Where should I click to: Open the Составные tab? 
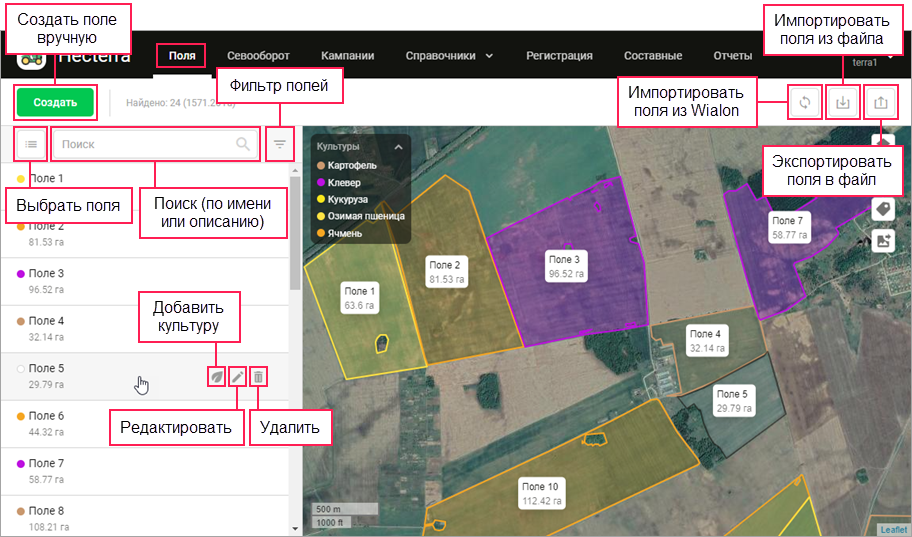click(x=653, y=56)
